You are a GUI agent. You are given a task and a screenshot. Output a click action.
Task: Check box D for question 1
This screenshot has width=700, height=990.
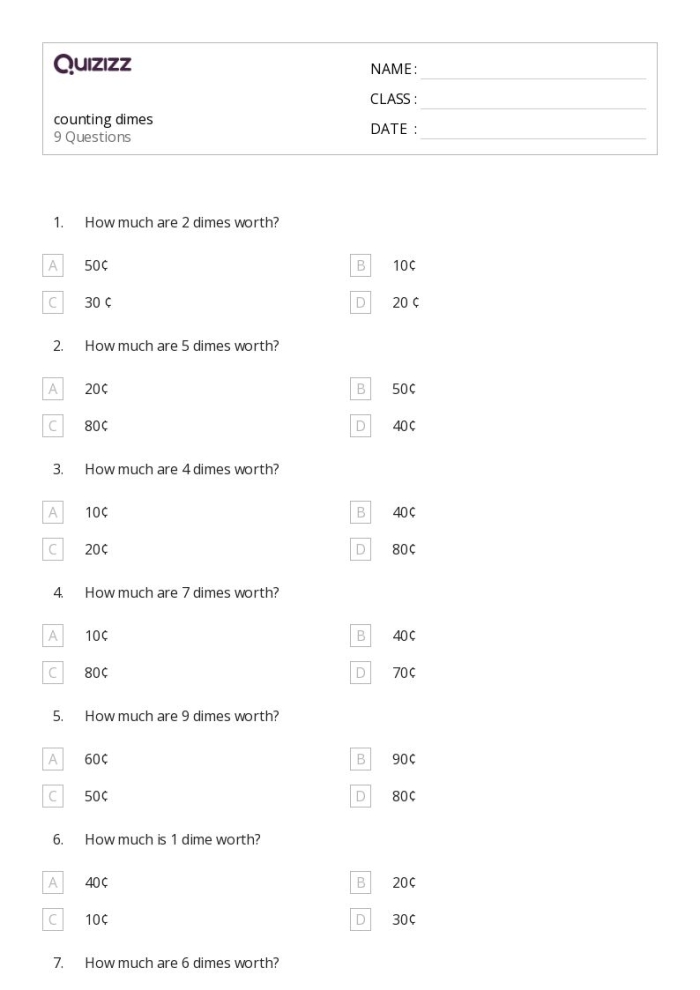tap(360, 302)
